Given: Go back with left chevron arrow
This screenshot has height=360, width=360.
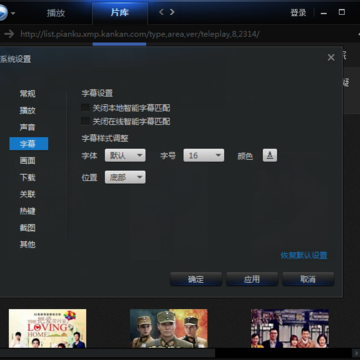Looking at the screenshot, I should click(x=161, y=12).
